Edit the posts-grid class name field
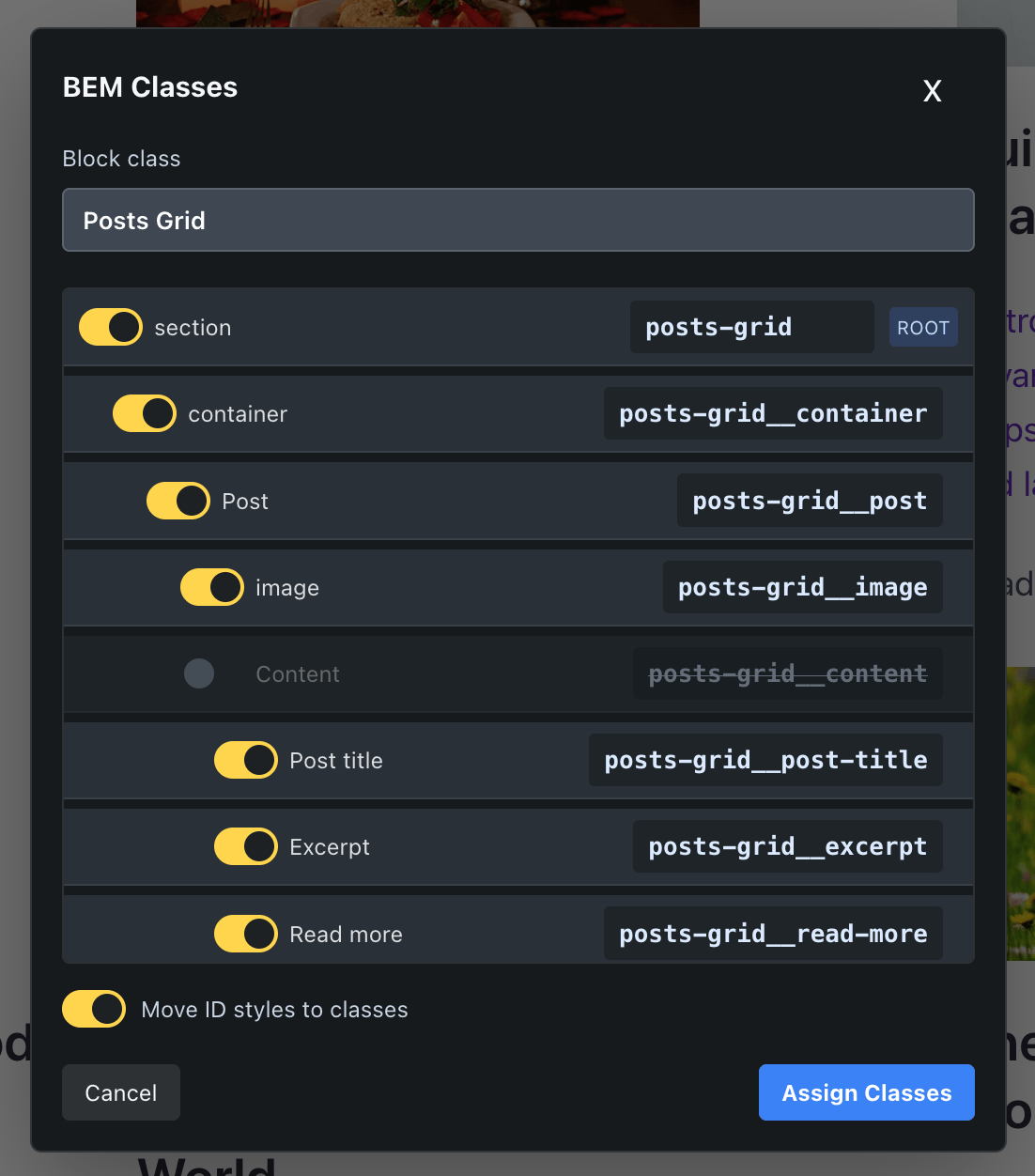Image resolution: width=1035 pixels, height=1176 pixels. pyautogui.click(x=752, y=327)
